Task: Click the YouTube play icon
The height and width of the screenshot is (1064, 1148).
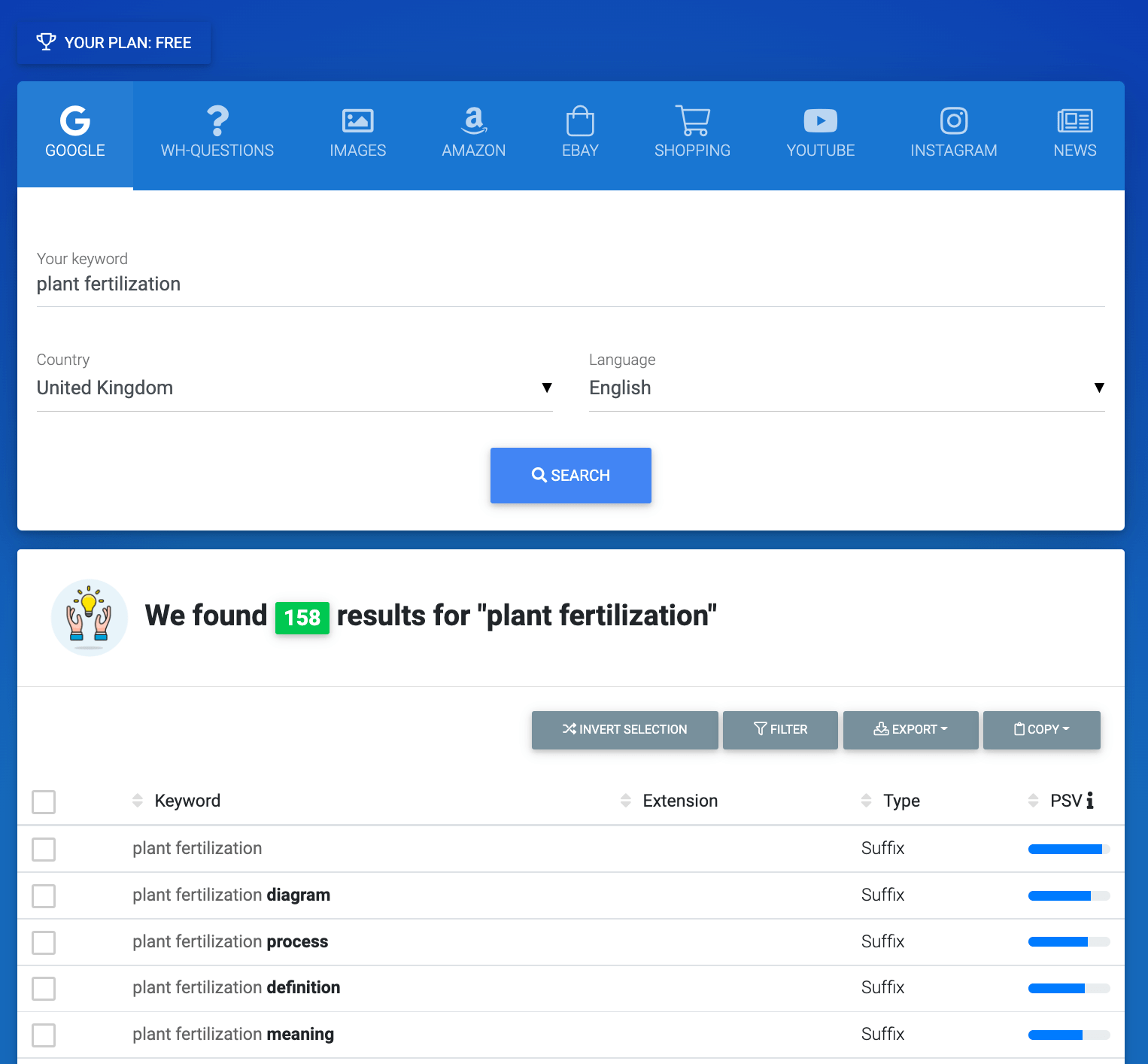Action: (820, 120)
